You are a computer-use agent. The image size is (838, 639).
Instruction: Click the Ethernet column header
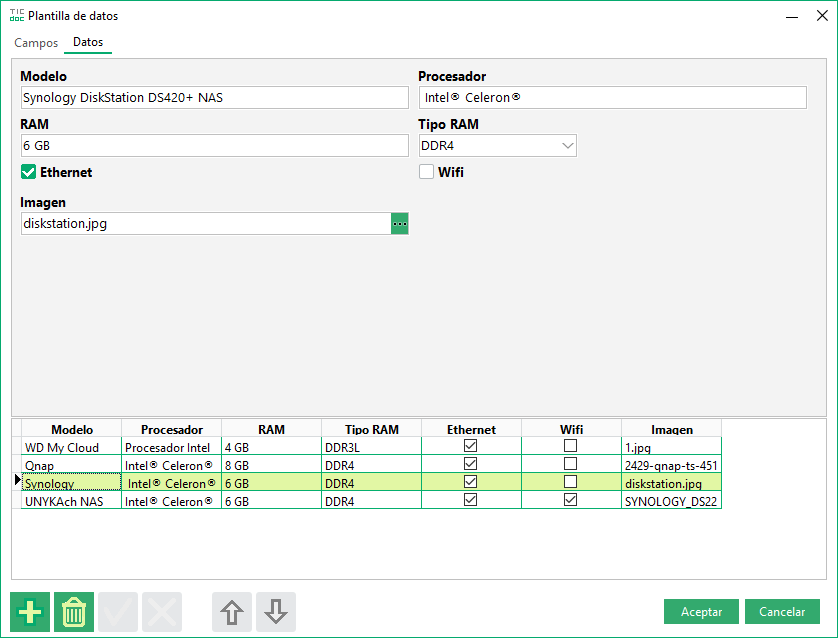(471, 429)
